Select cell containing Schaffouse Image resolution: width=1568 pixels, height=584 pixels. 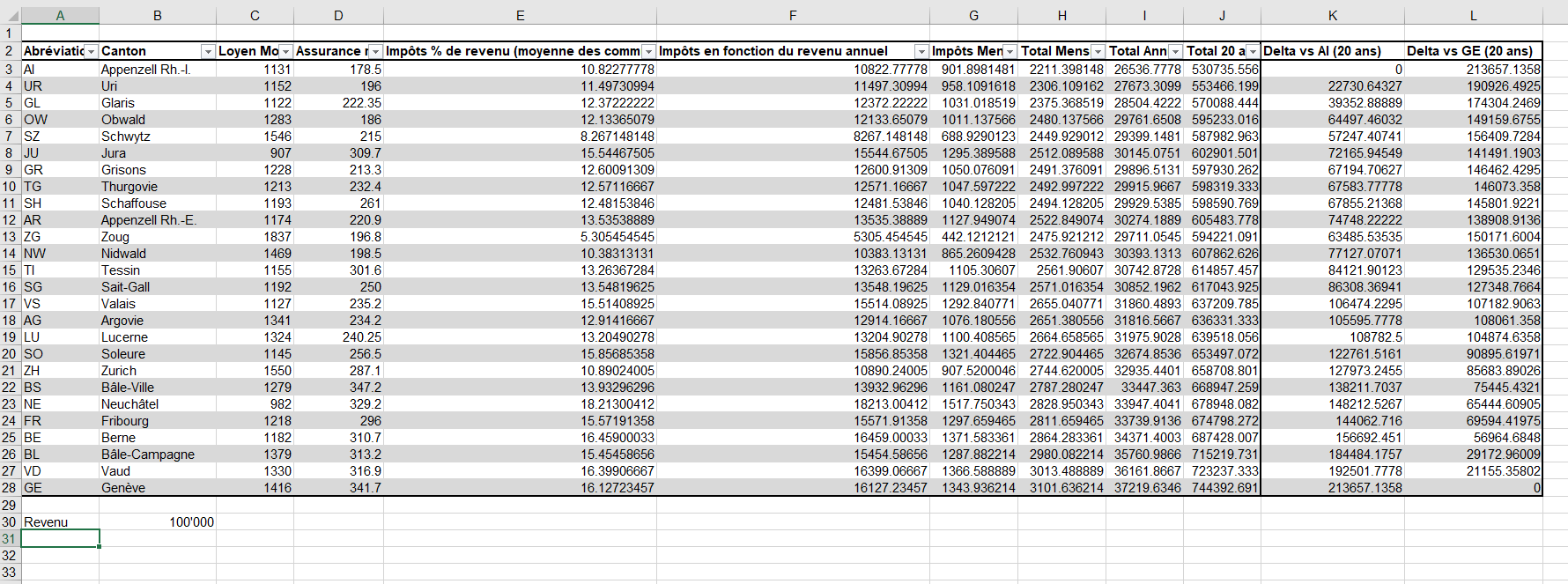click(x=157, y=203)
